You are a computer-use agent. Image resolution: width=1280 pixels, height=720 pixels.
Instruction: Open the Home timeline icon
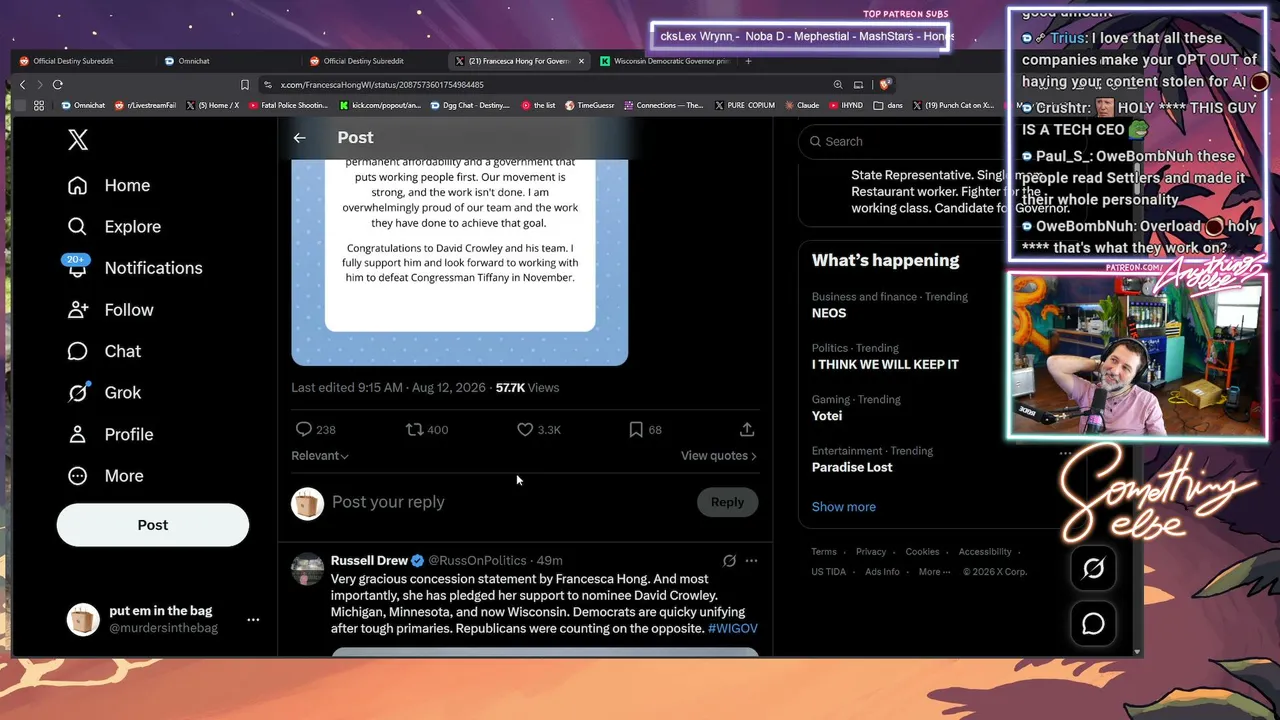[x=78, y=185]
